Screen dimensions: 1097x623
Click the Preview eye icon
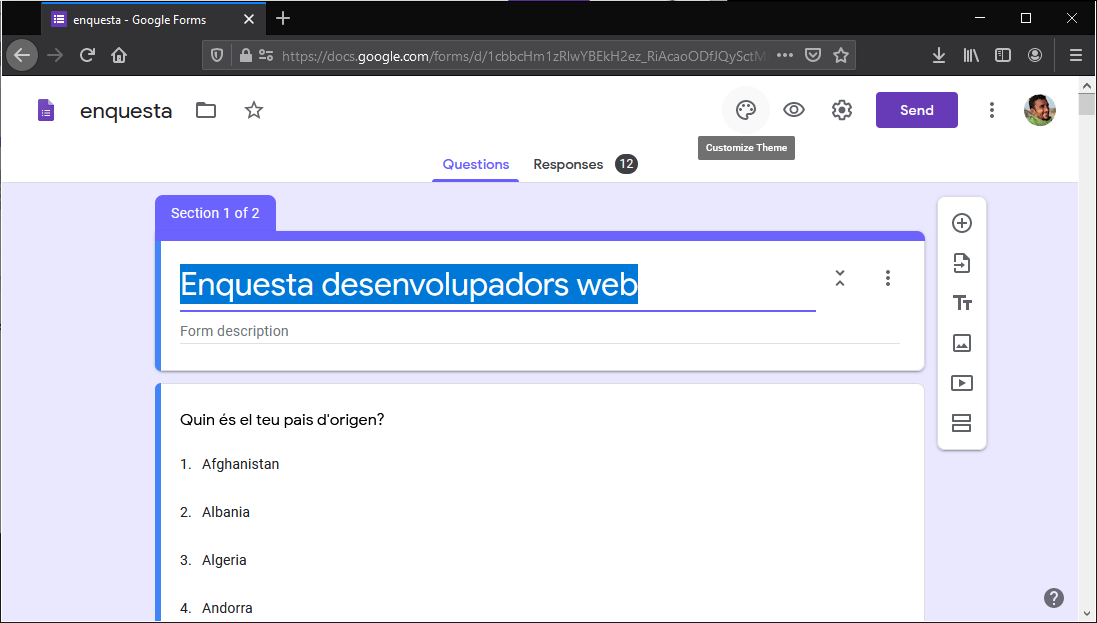pyautogui.click(x=794, y=110)
